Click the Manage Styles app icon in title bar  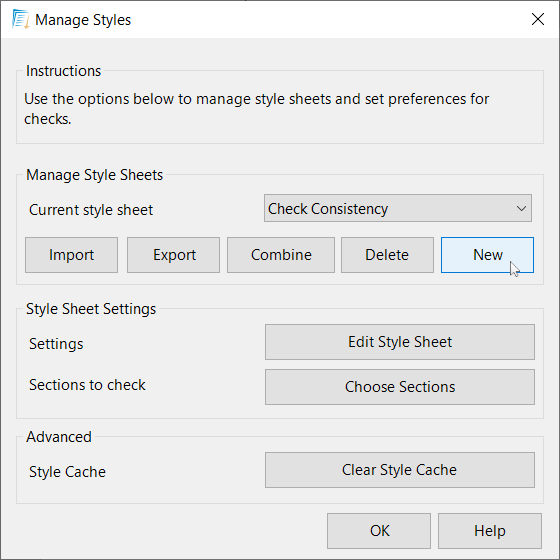[20, 20]
